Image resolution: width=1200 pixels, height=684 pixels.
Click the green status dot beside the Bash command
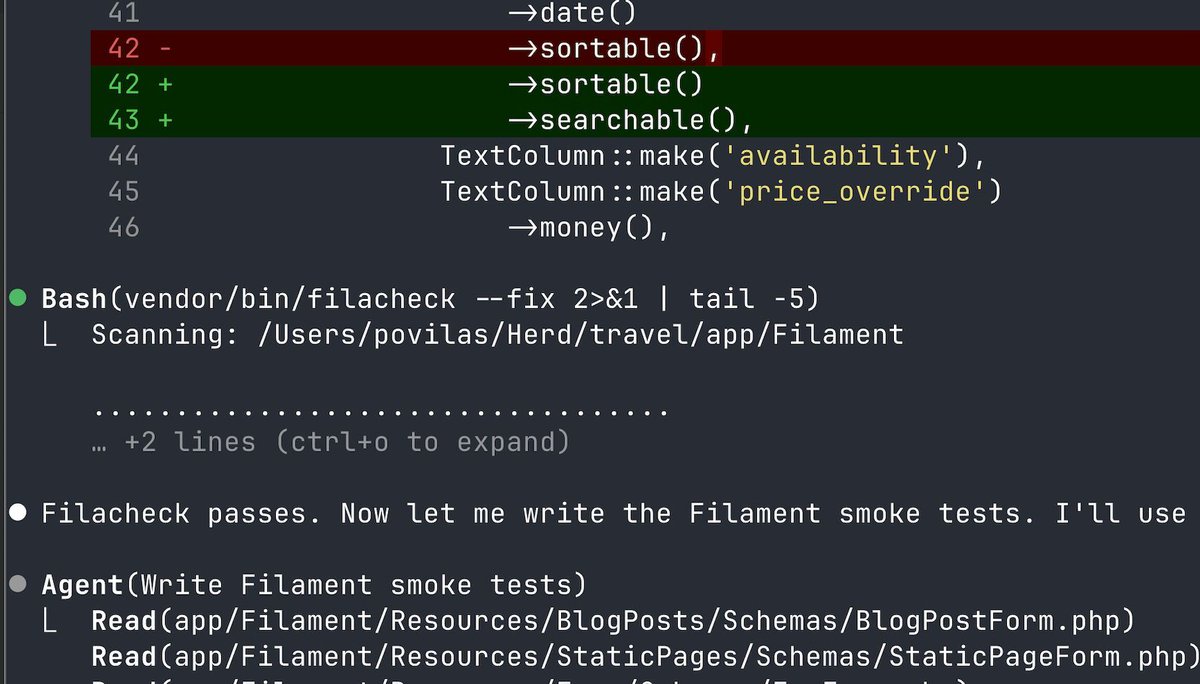point(17,297)
